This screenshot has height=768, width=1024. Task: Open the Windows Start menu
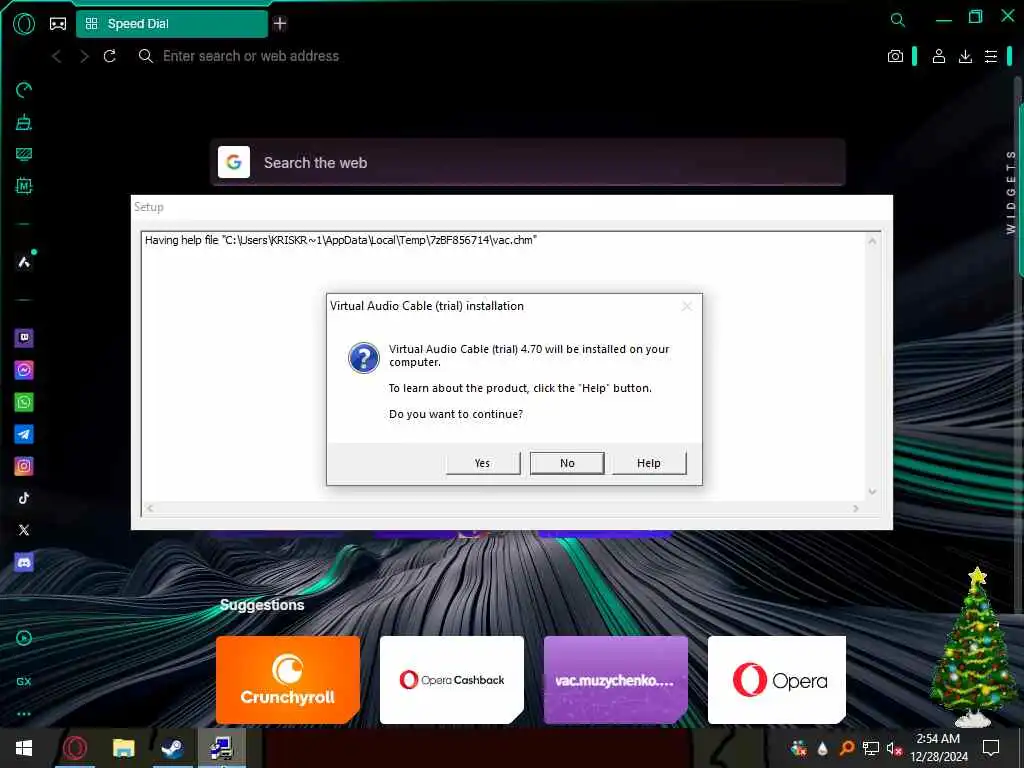pos(24,748)
